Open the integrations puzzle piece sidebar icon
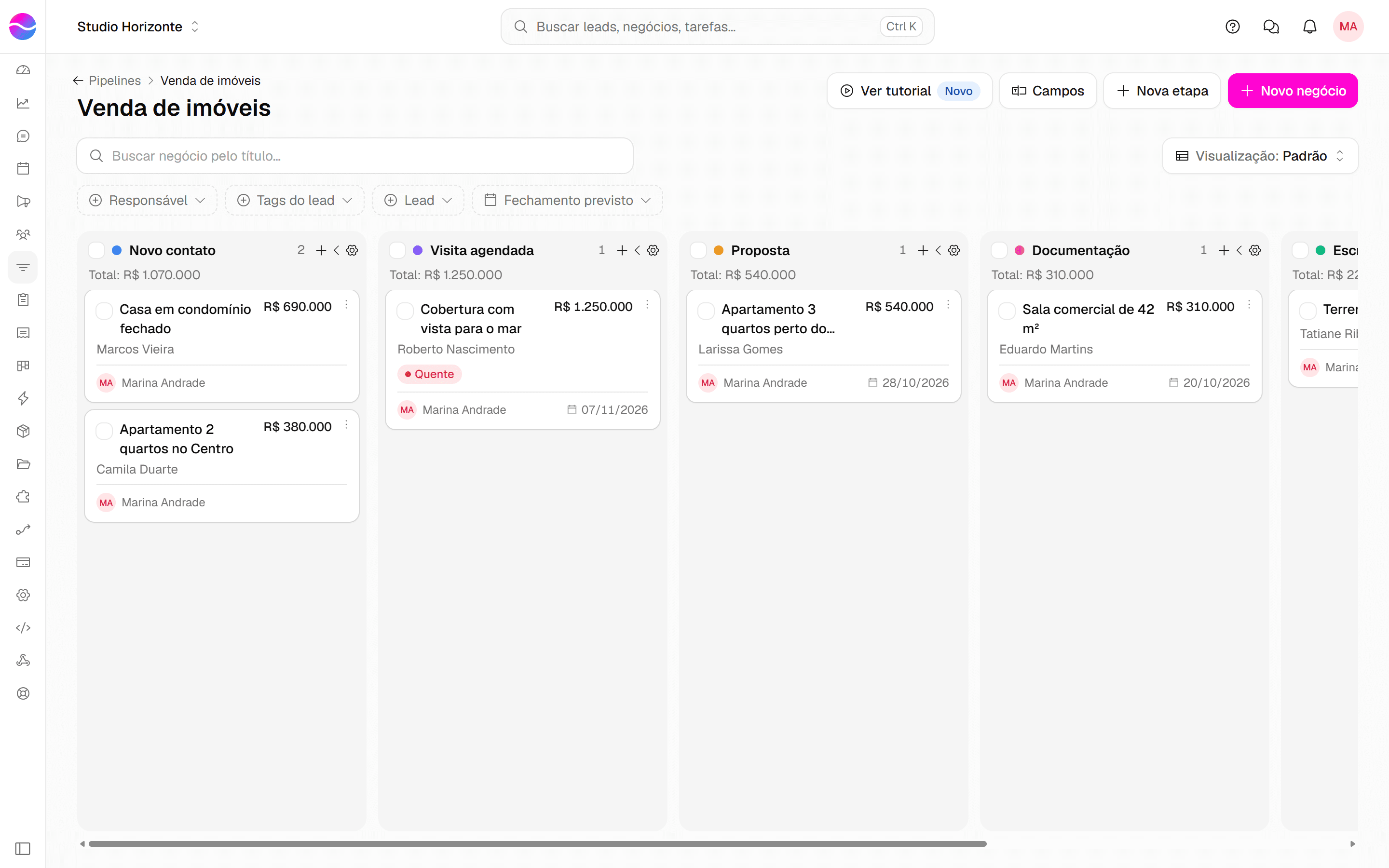 [23, 497]
